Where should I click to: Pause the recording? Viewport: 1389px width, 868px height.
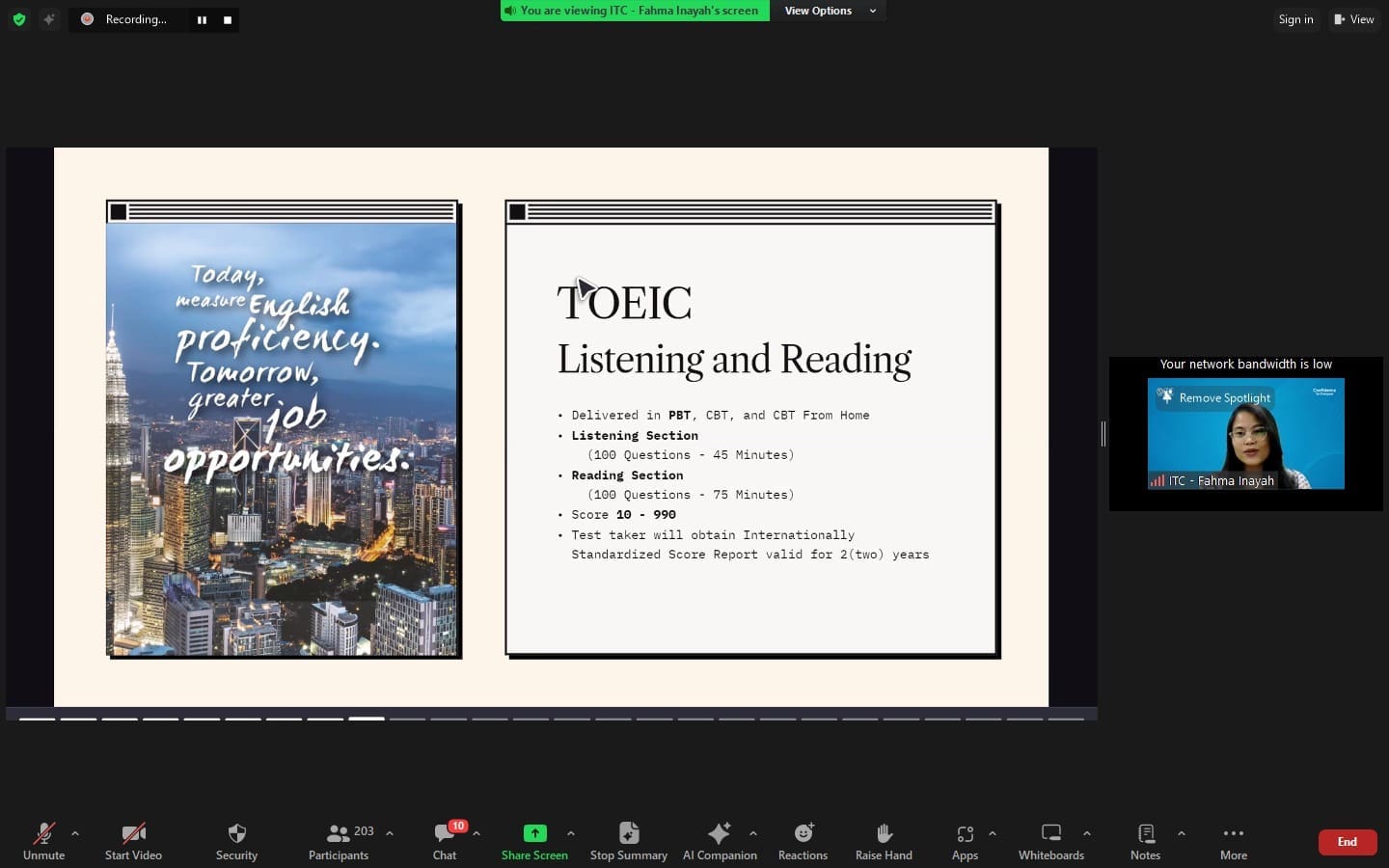click(x=202, y=19)
